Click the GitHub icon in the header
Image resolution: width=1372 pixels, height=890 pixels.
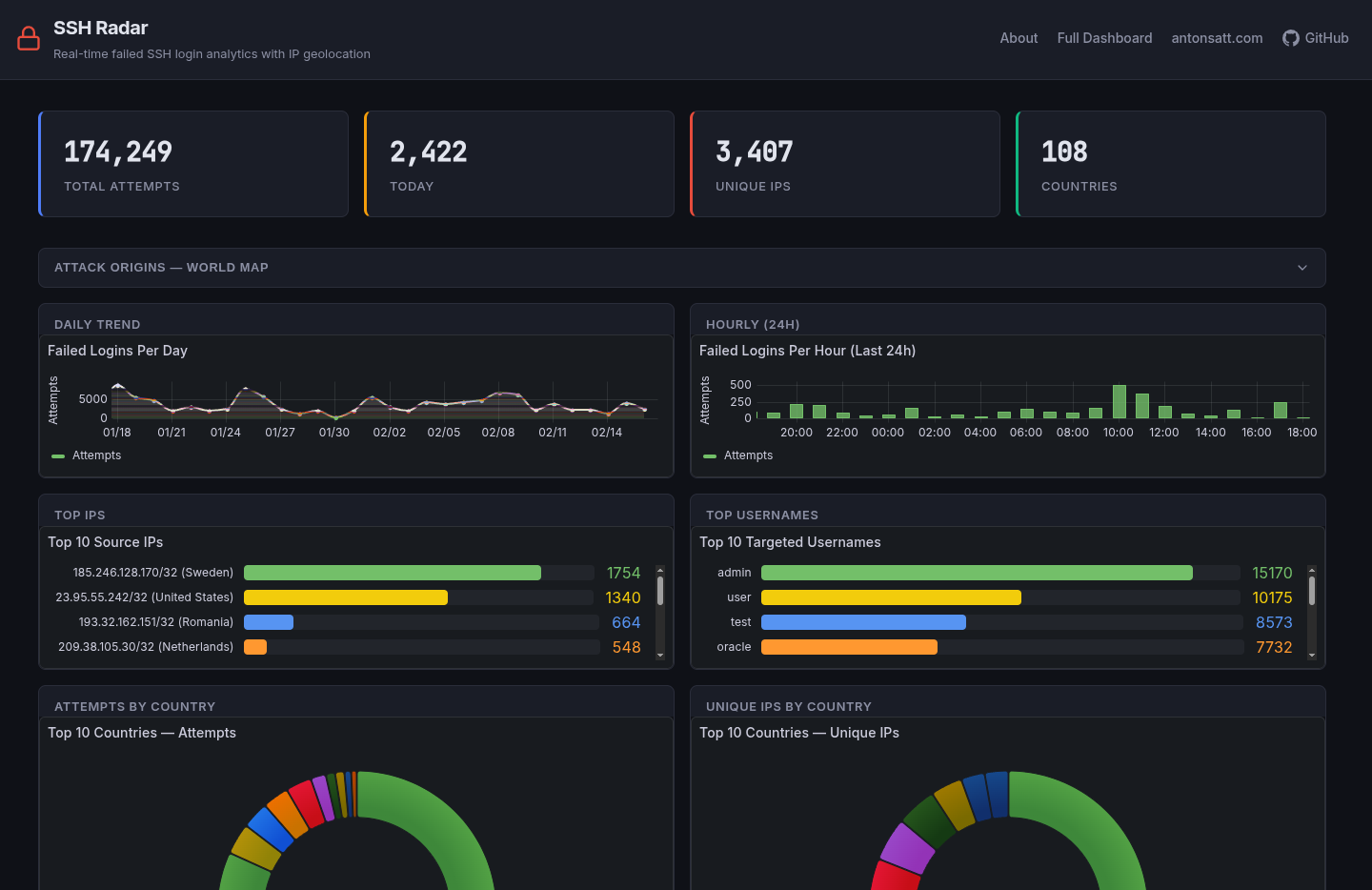coord(1291,38)
